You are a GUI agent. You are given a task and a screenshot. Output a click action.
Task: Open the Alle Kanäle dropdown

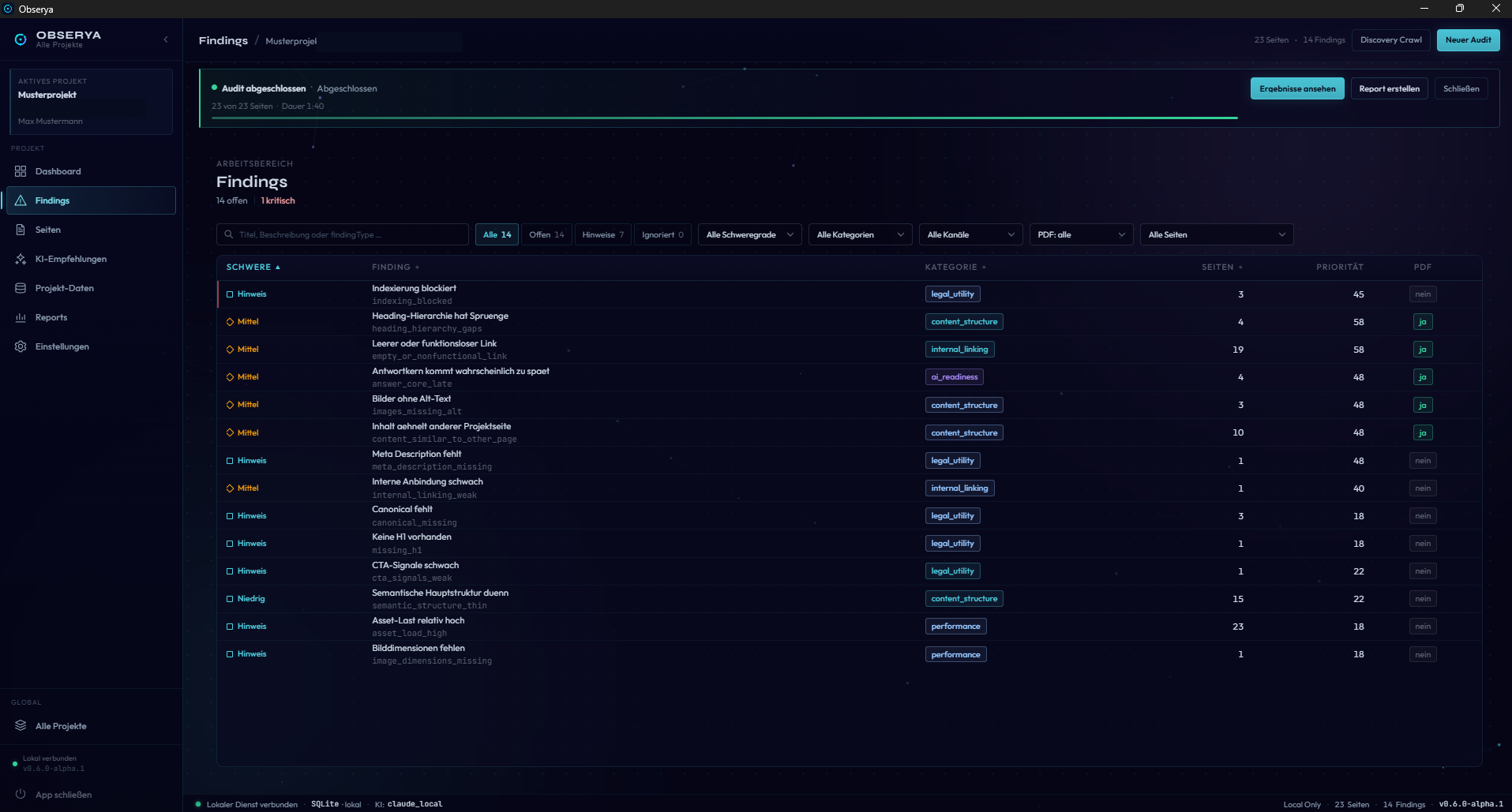971,234
